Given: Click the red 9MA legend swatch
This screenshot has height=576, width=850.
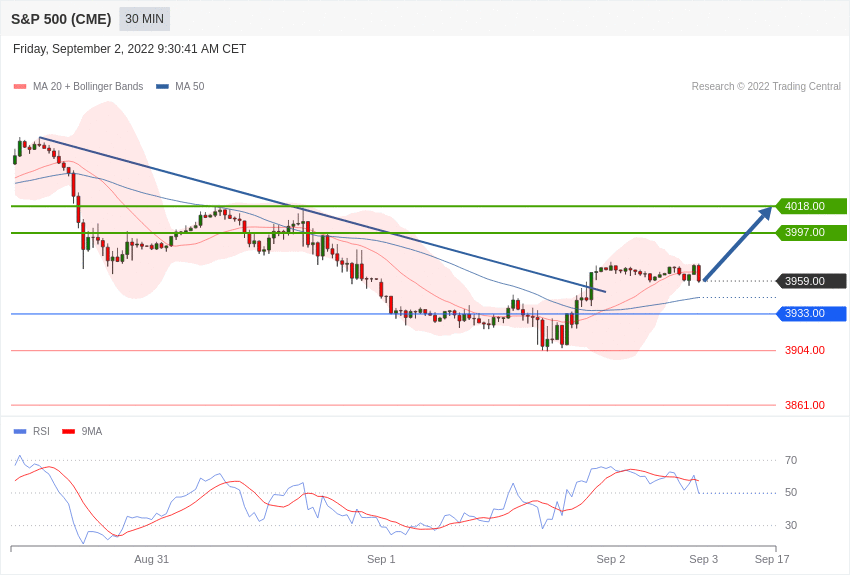Looking at the screenshot, I should [x=69, y=432].
